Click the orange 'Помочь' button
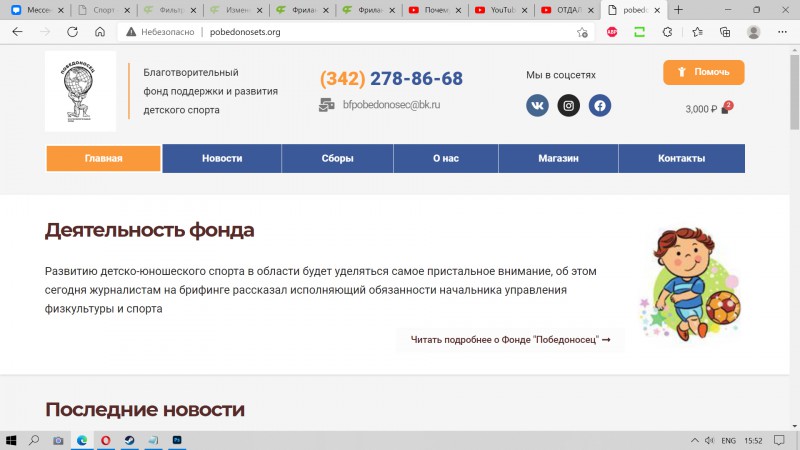 pos(704,72)
